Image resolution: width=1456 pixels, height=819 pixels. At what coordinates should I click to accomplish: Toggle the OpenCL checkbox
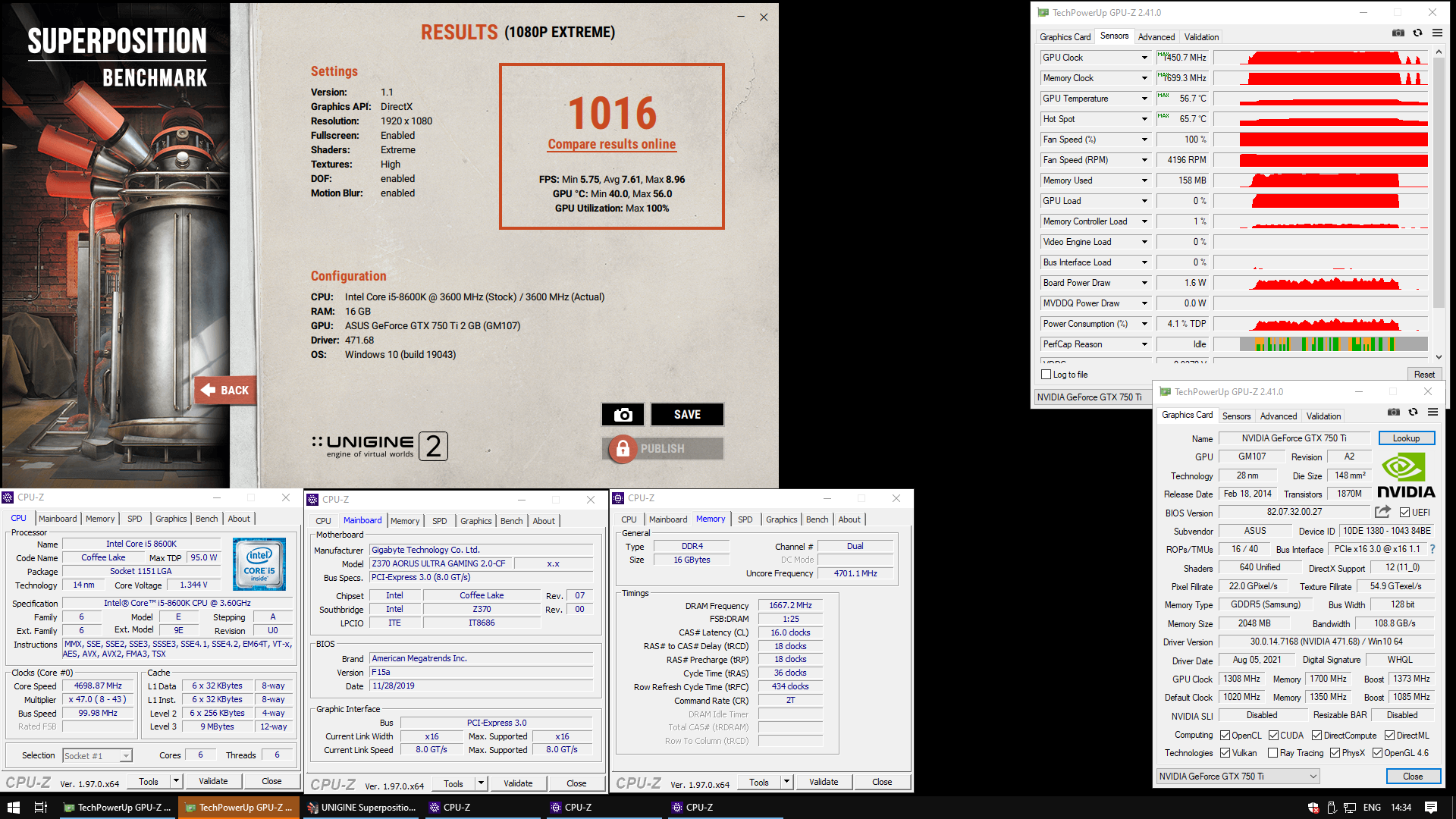(1225, 736)
